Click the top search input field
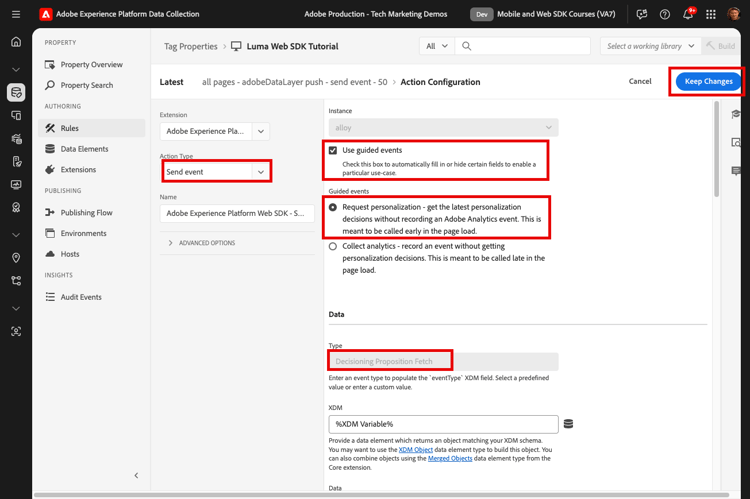750x499 pixels. tap(523, 46)
